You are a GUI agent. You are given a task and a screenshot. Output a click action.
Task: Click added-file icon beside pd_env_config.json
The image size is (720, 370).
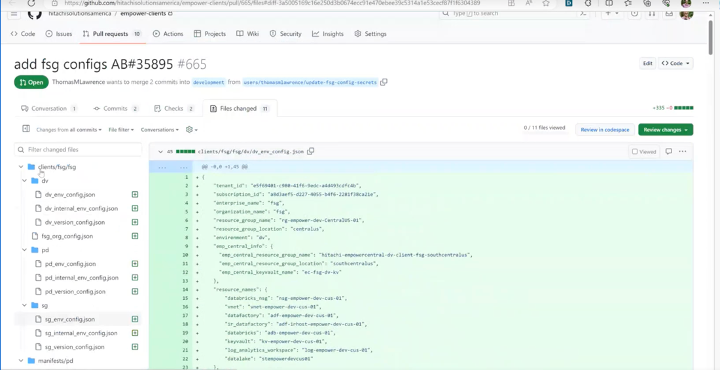pyautogui.click(x=135, y=264)
